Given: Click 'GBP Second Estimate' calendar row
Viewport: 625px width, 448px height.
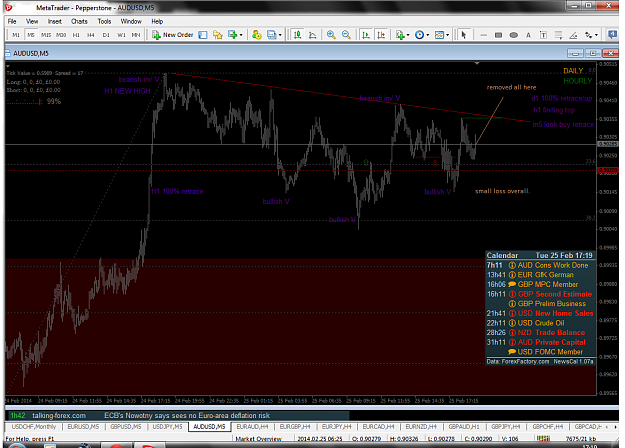Looking at the screenshot, I should point(540,294).
